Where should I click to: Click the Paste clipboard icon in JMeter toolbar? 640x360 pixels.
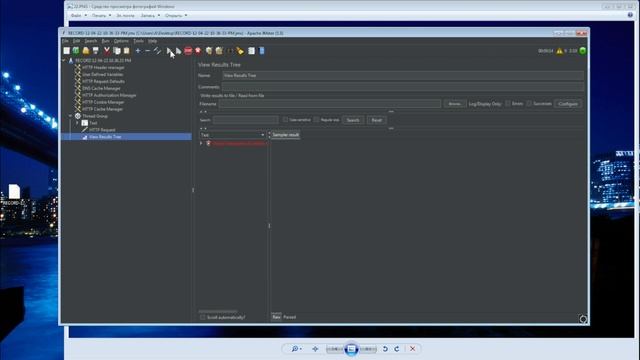127,51
